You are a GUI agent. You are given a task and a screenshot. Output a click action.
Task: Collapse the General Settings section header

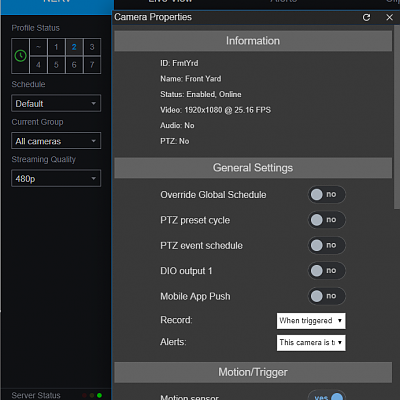[x=253, y=168]
